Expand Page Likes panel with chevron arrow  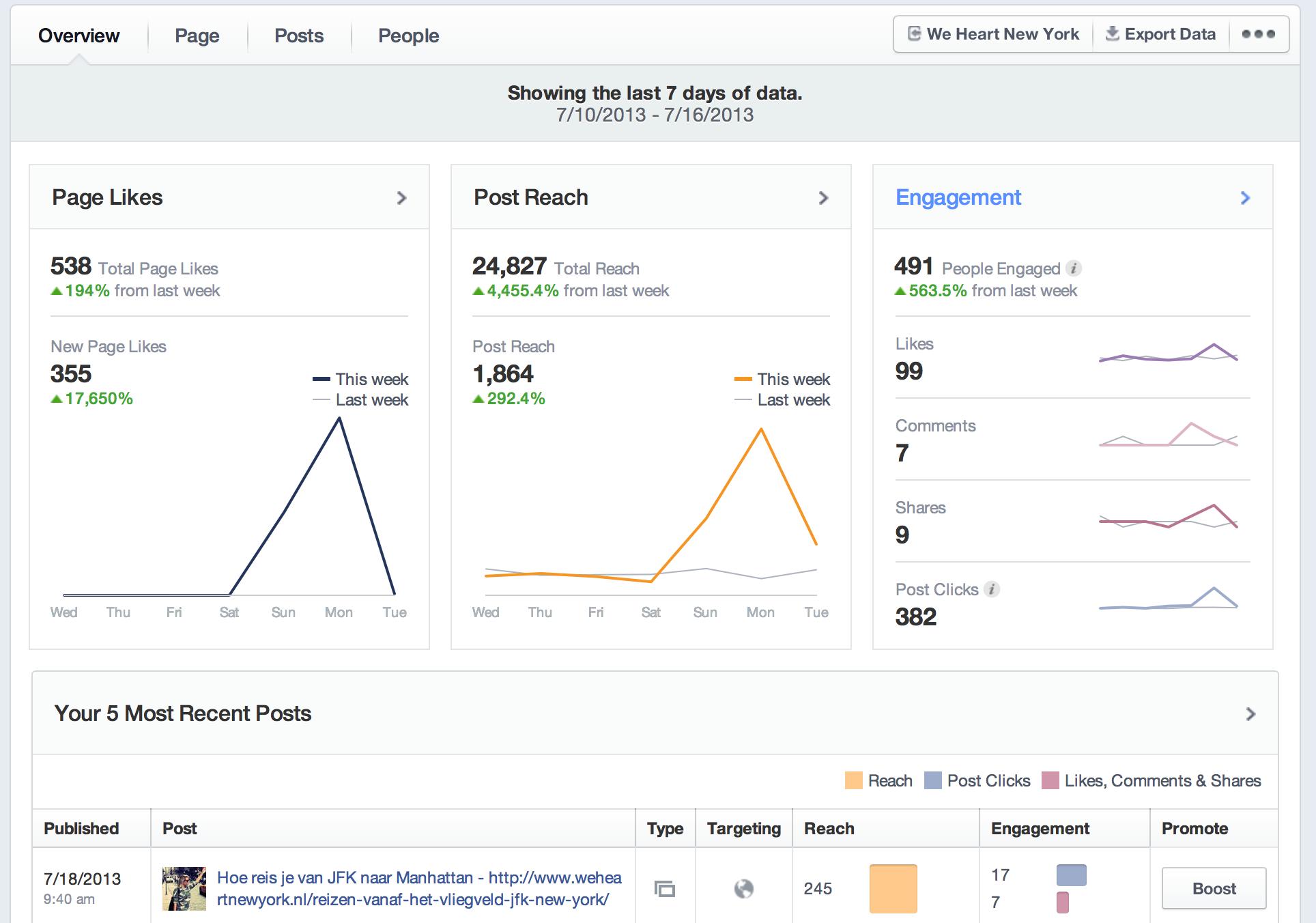pos(401,198)
